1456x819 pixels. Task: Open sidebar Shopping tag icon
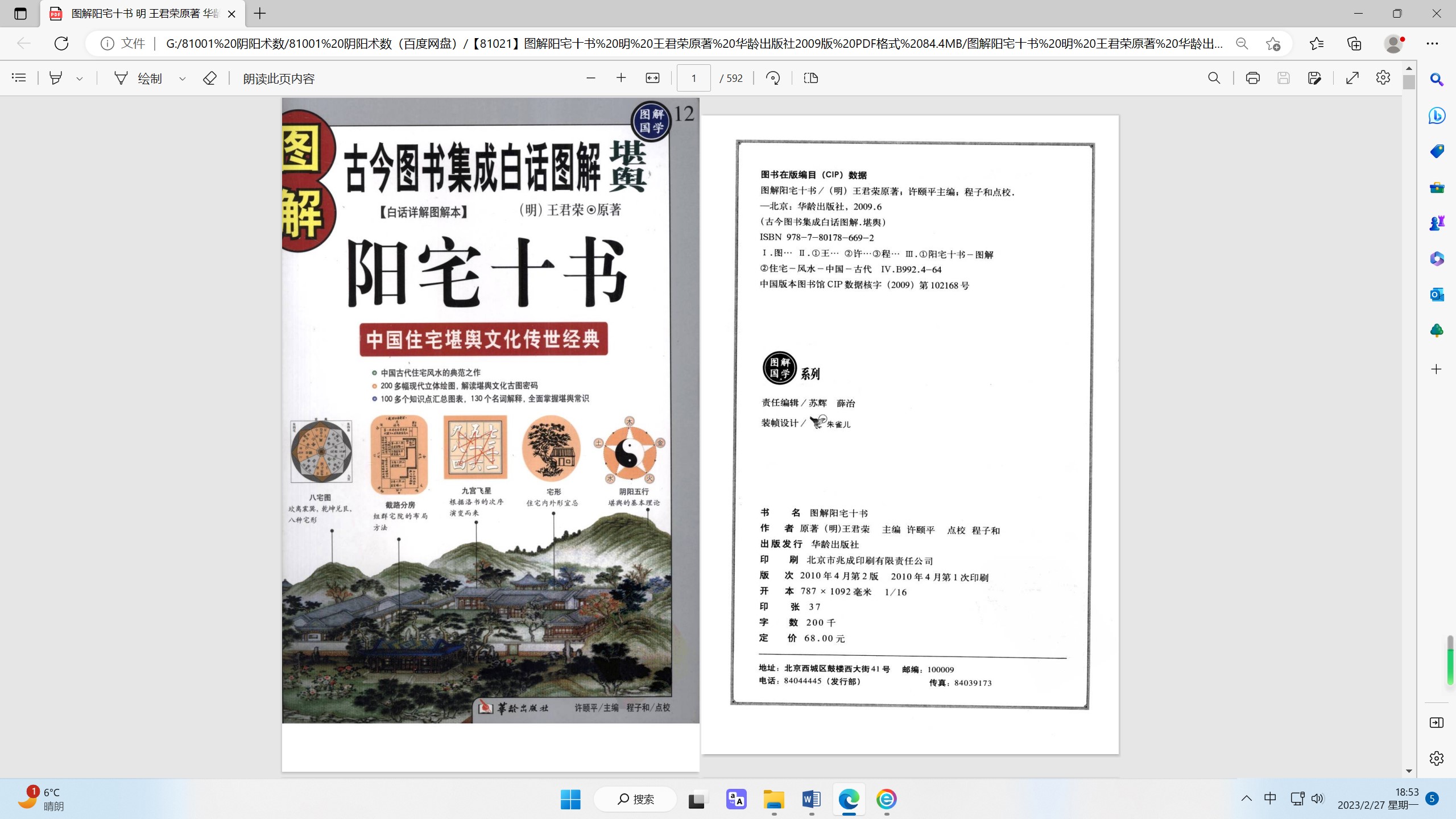[1437, 151]
